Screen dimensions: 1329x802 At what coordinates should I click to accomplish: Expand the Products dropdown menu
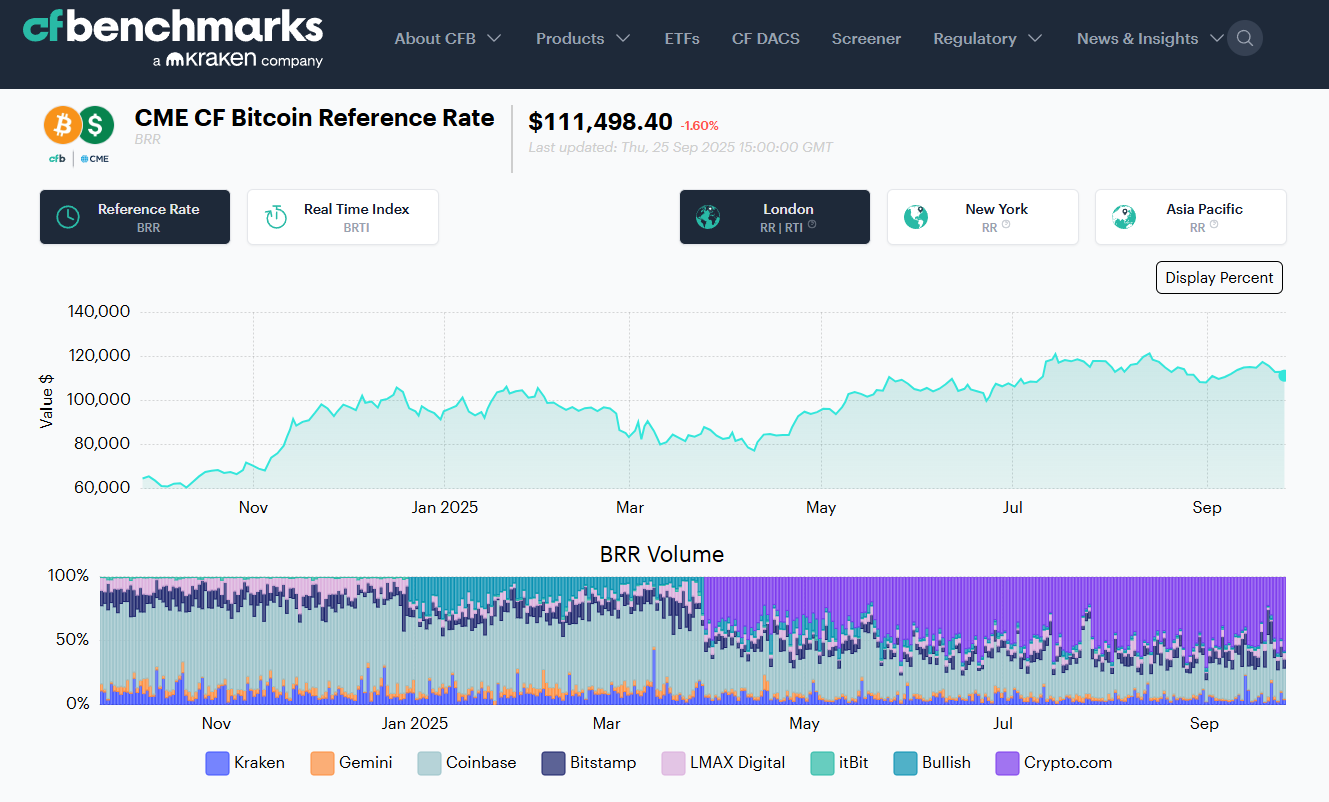583,39
